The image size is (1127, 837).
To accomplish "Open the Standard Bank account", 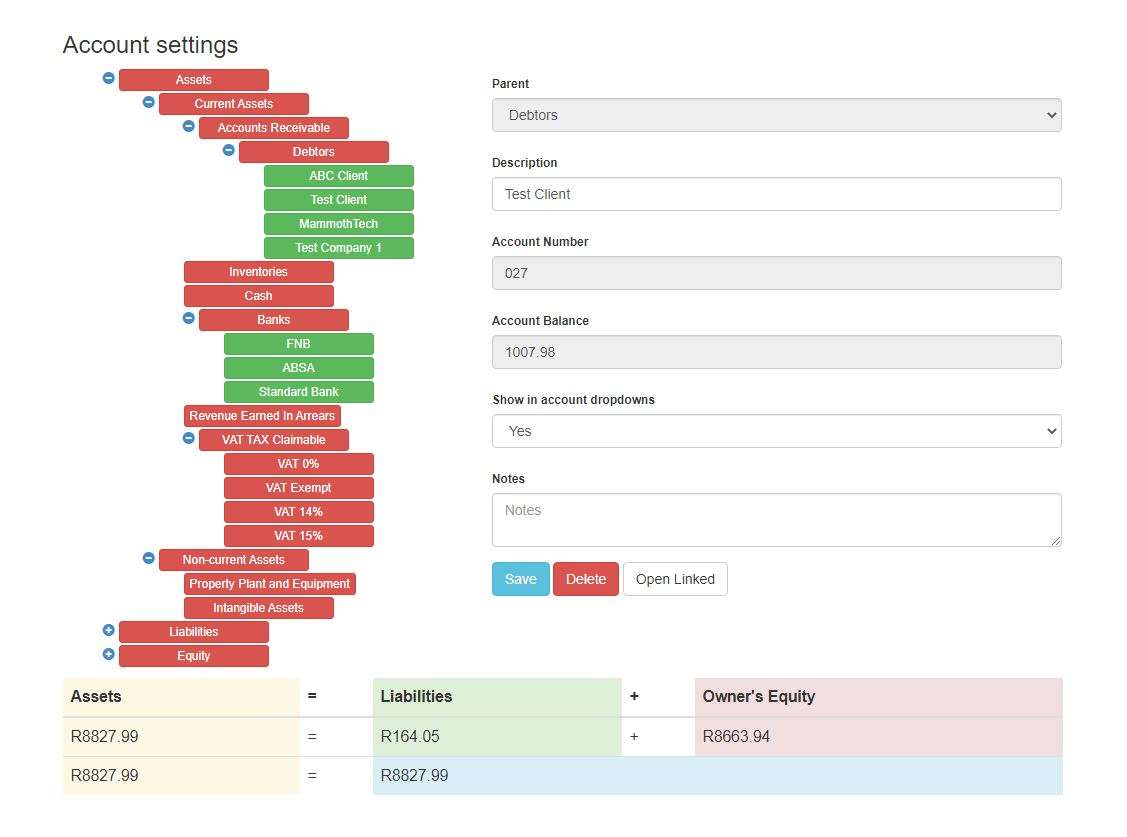I will (x=298, y=392).
